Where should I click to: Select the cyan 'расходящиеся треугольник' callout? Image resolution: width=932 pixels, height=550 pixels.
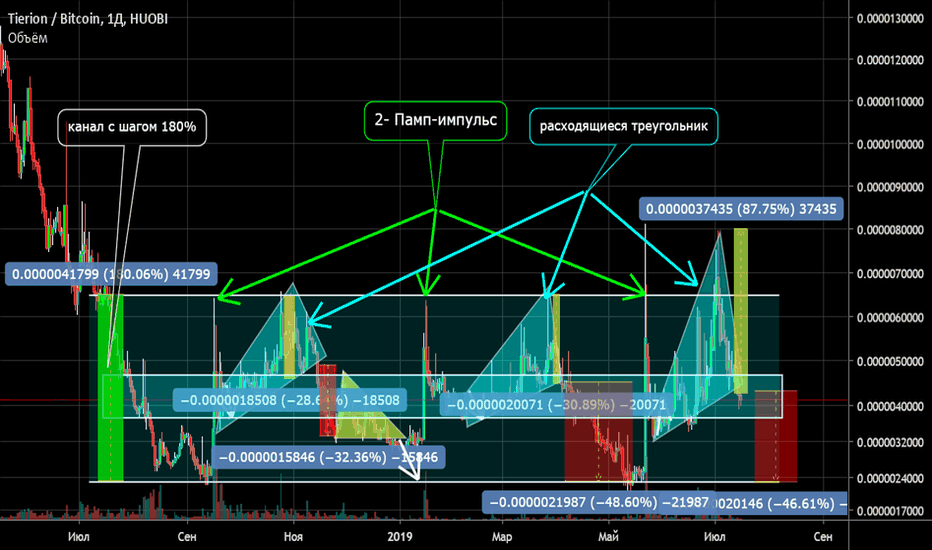coord(624,126)
